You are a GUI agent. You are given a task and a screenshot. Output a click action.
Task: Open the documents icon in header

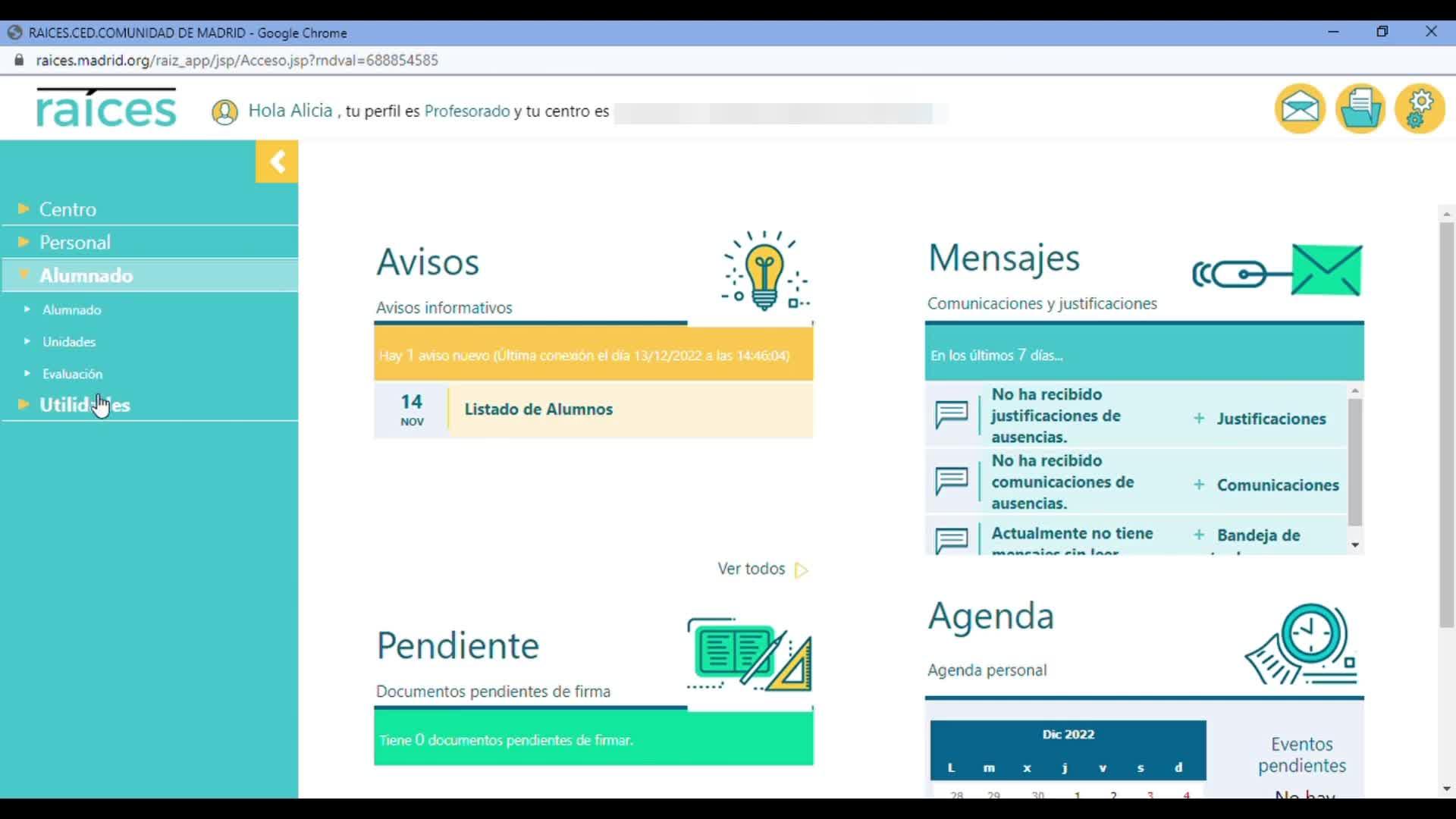point(1360,109)
